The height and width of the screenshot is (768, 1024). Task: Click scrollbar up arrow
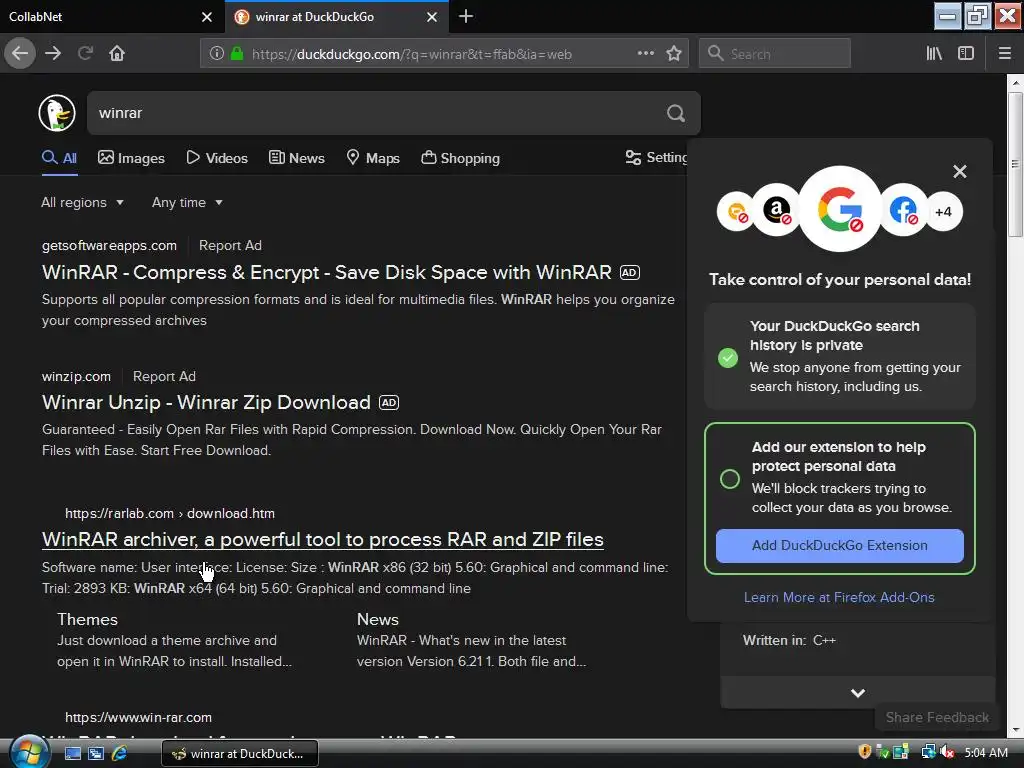point(1015,83)
